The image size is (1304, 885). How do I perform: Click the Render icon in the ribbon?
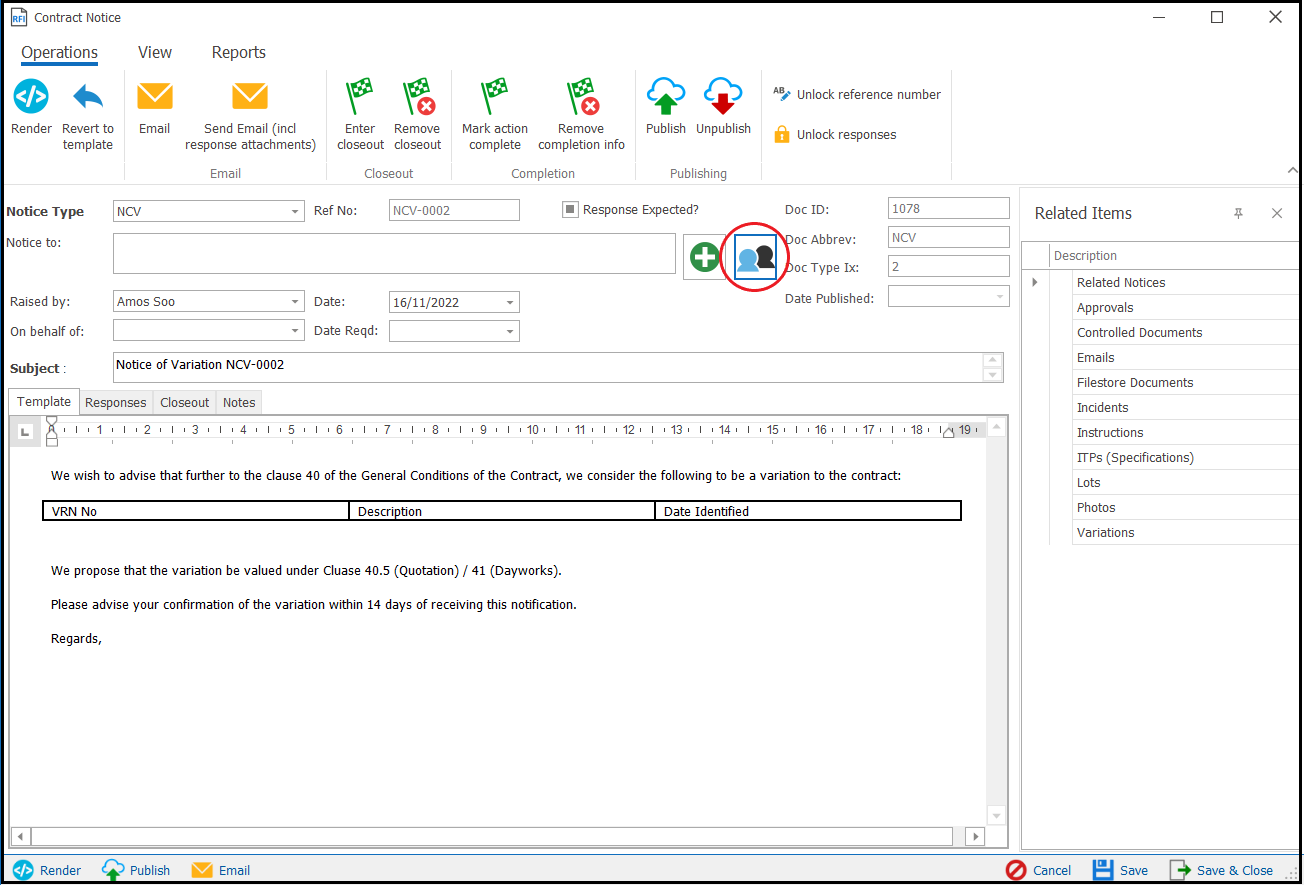coord(31,97)
